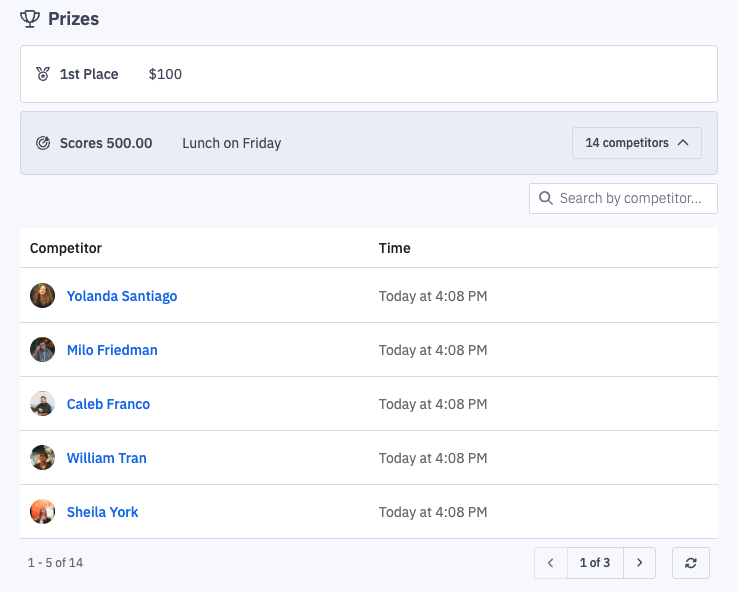Click Caleb Franco's profile picture
738x592 pixels.
point(42,404)
